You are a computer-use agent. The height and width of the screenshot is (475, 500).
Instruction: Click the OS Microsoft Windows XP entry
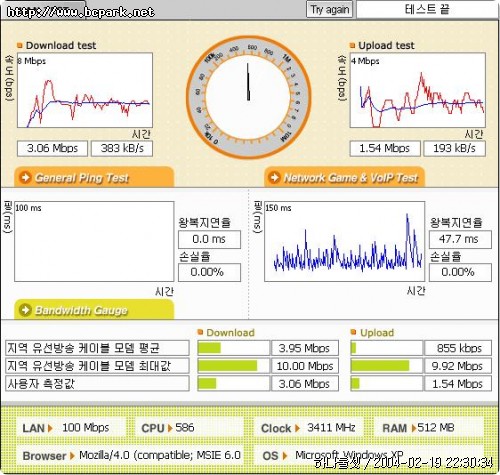click(x=368, y=455)
